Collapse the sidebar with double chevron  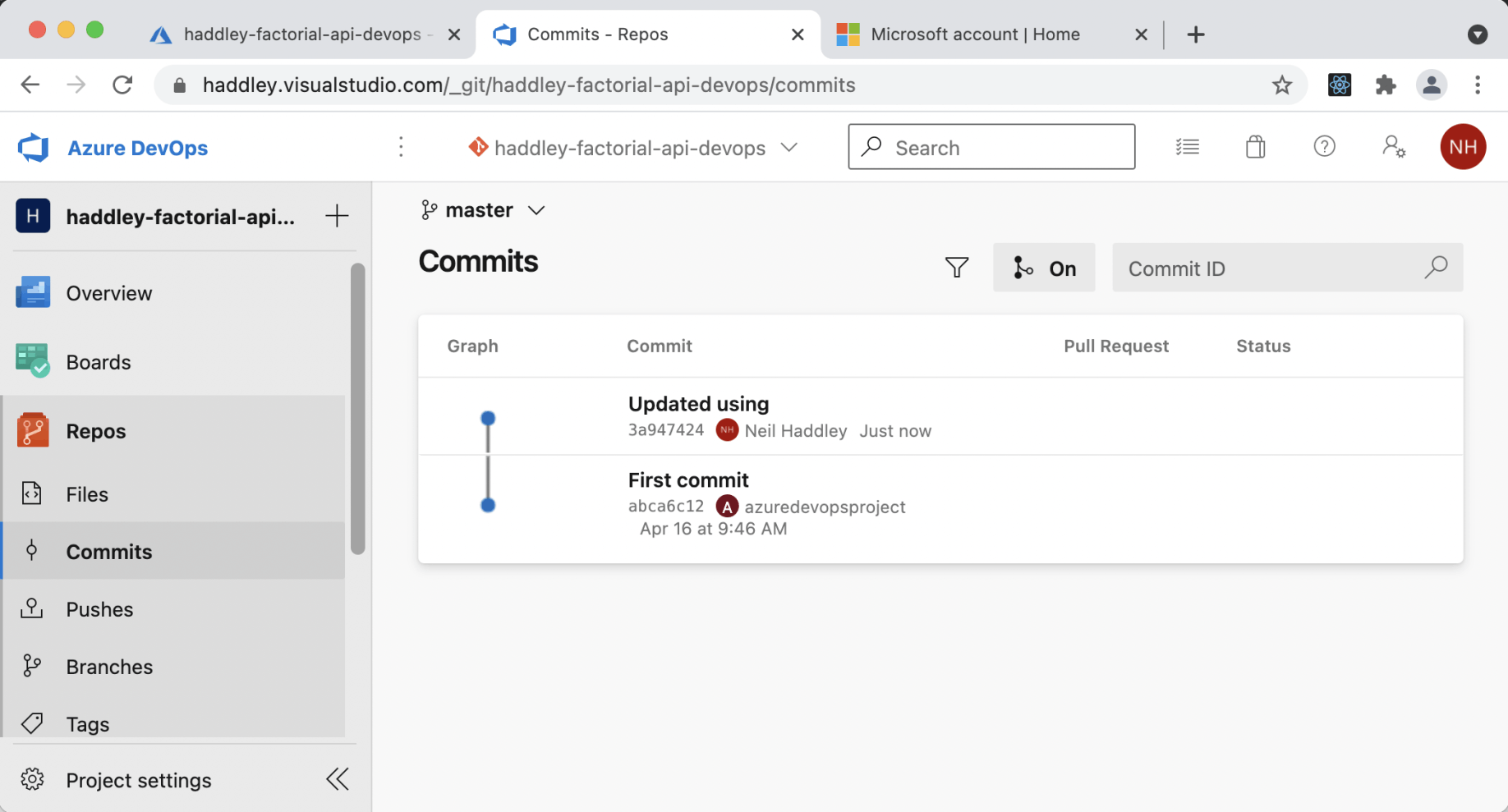point(338,778)
